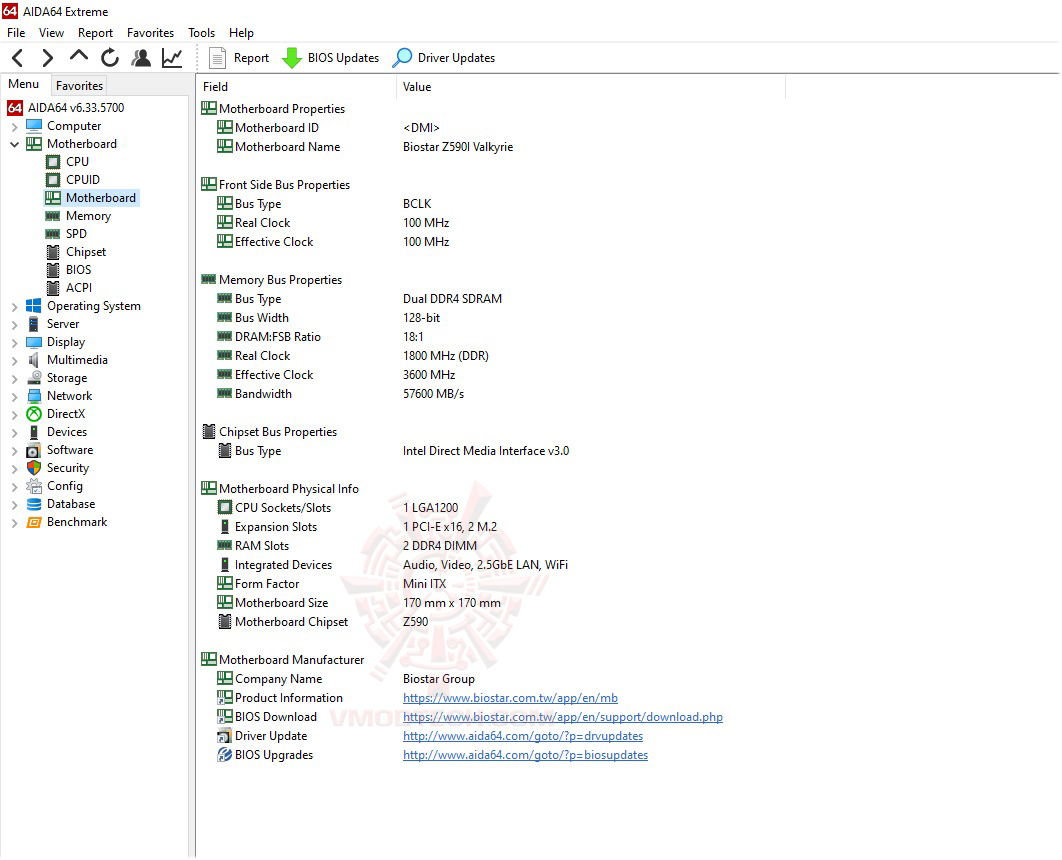Open the graph chart toolbar icon

tap(172, 58)
